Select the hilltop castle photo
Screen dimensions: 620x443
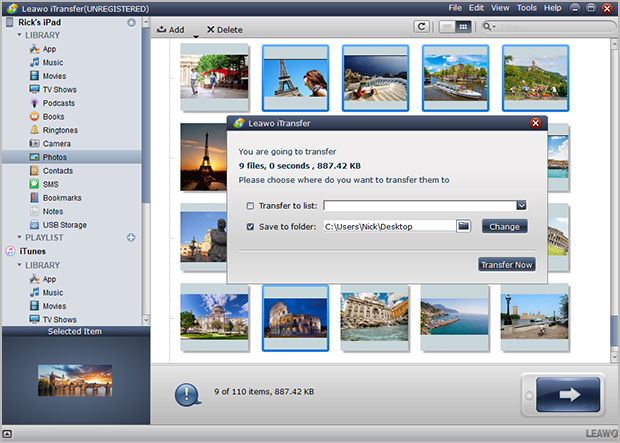(x=535, y=78)
